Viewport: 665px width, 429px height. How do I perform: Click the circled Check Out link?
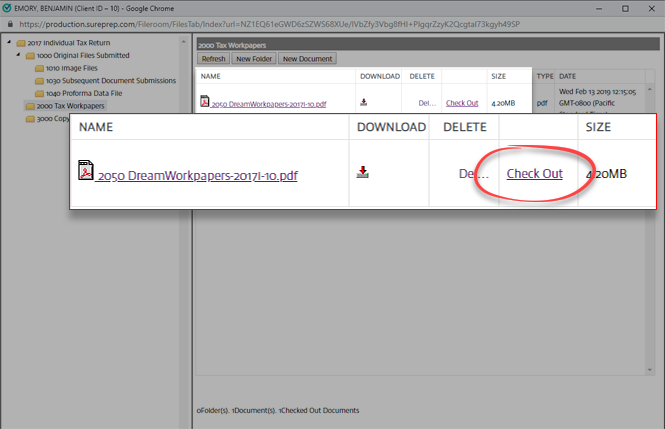click(534, 174)
